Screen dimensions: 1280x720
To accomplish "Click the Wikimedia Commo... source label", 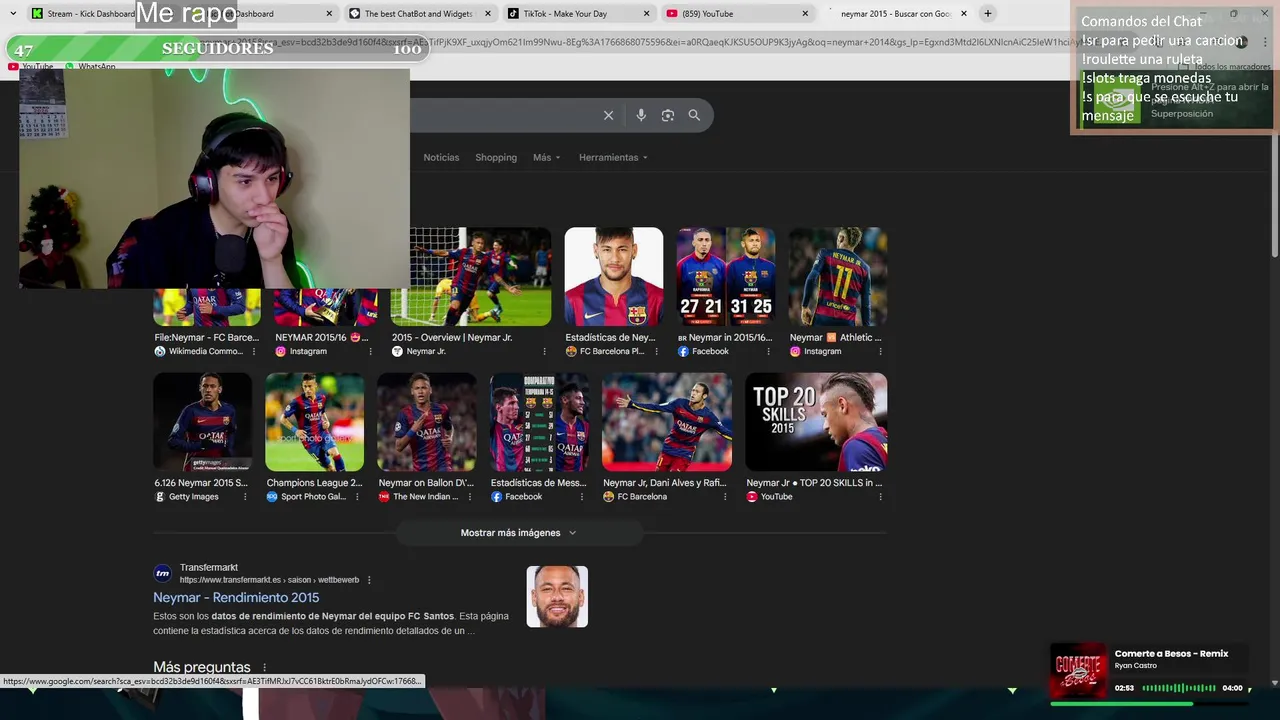I will coord(206,352).
